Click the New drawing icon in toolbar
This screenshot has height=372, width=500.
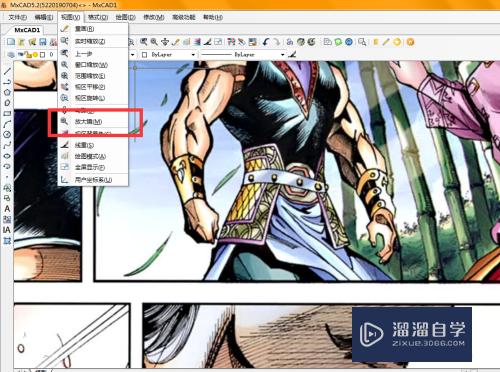pos(11,42)
